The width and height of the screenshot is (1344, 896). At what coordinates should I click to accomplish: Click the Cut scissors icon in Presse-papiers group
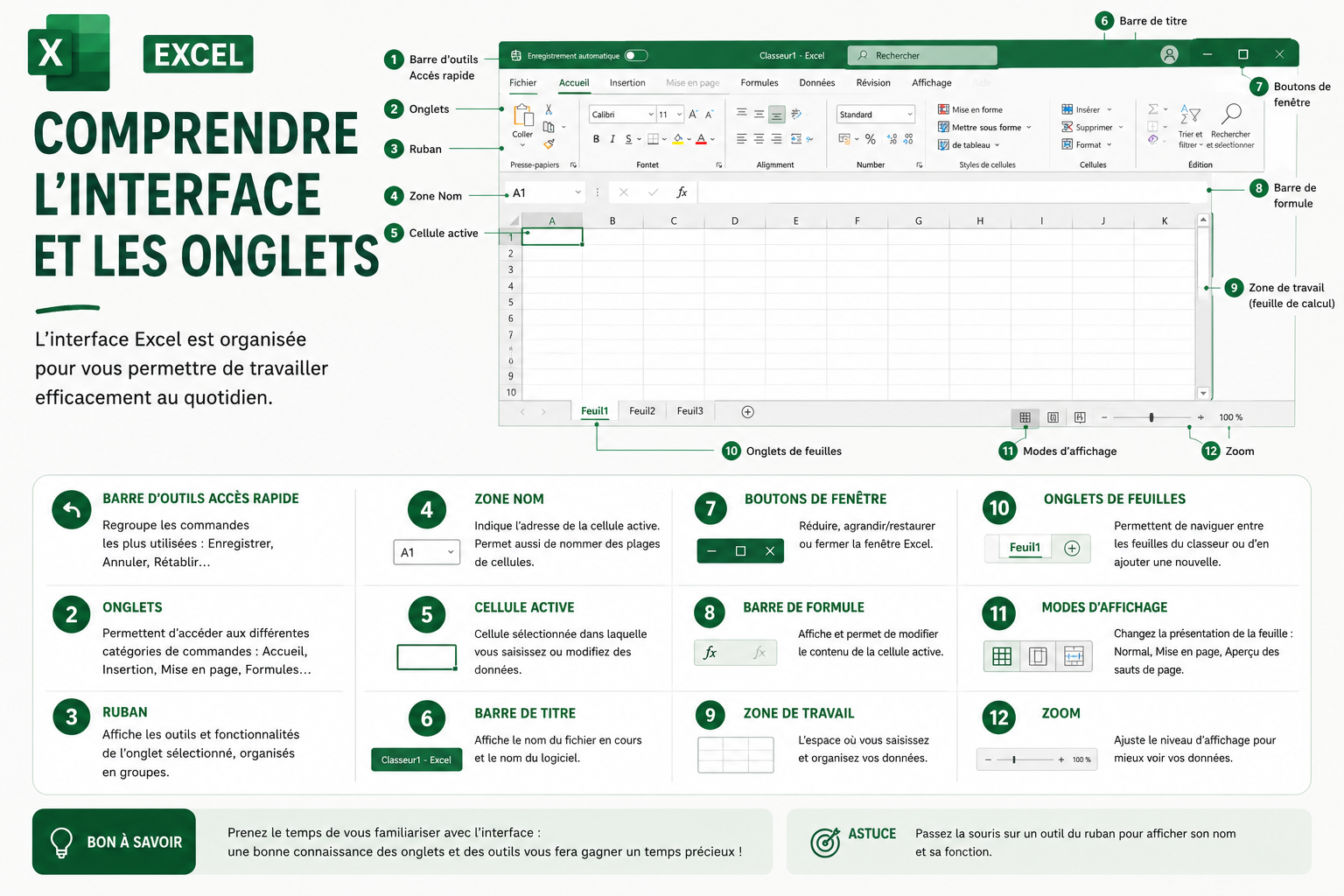pyautogui.click(x=549, y=109)
